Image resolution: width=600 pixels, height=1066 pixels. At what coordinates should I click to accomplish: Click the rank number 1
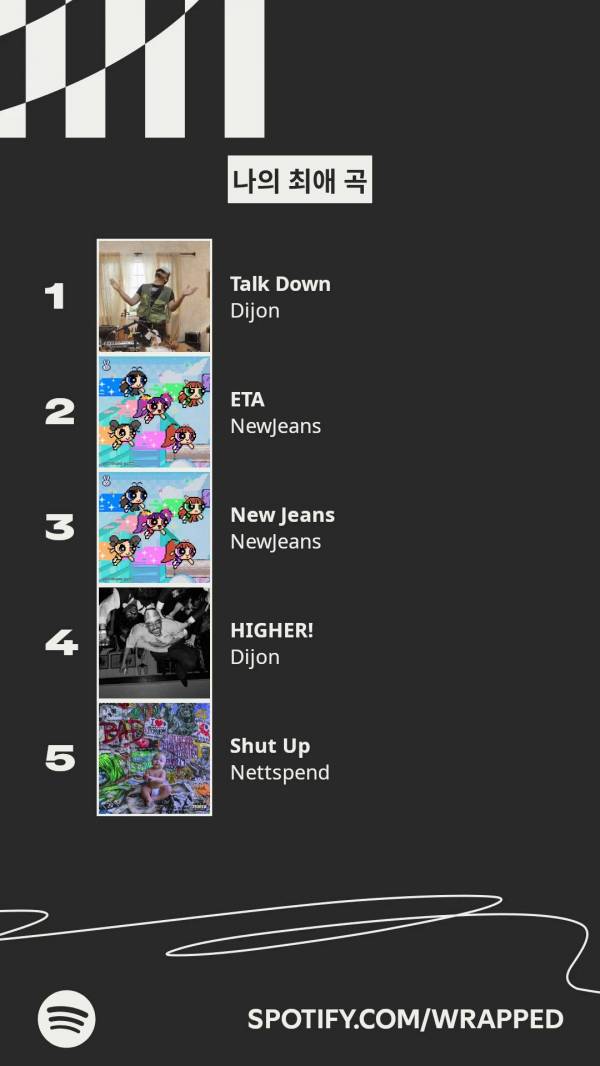coord(55,296)
